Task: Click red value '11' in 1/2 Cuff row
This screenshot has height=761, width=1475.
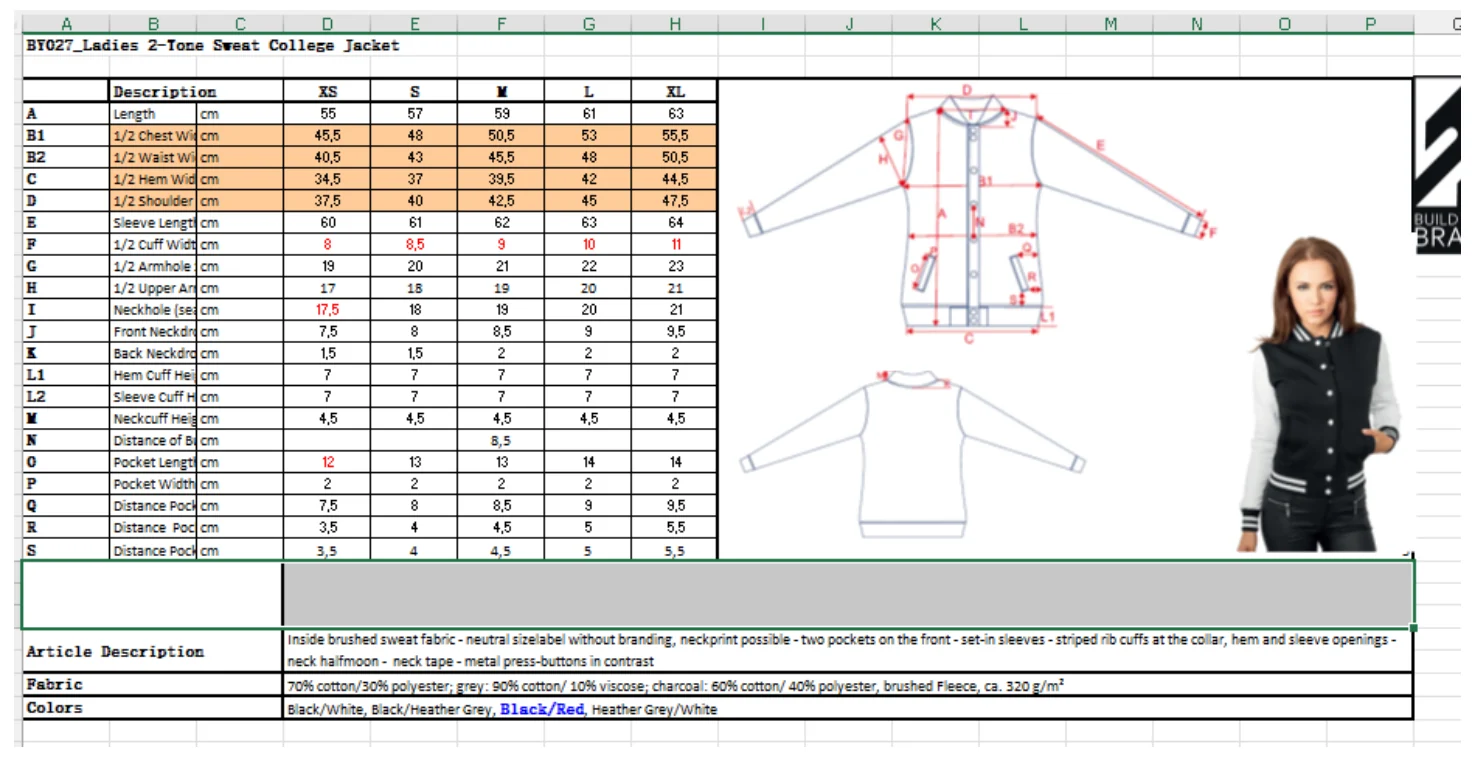Action: click(x=675, y=244)
